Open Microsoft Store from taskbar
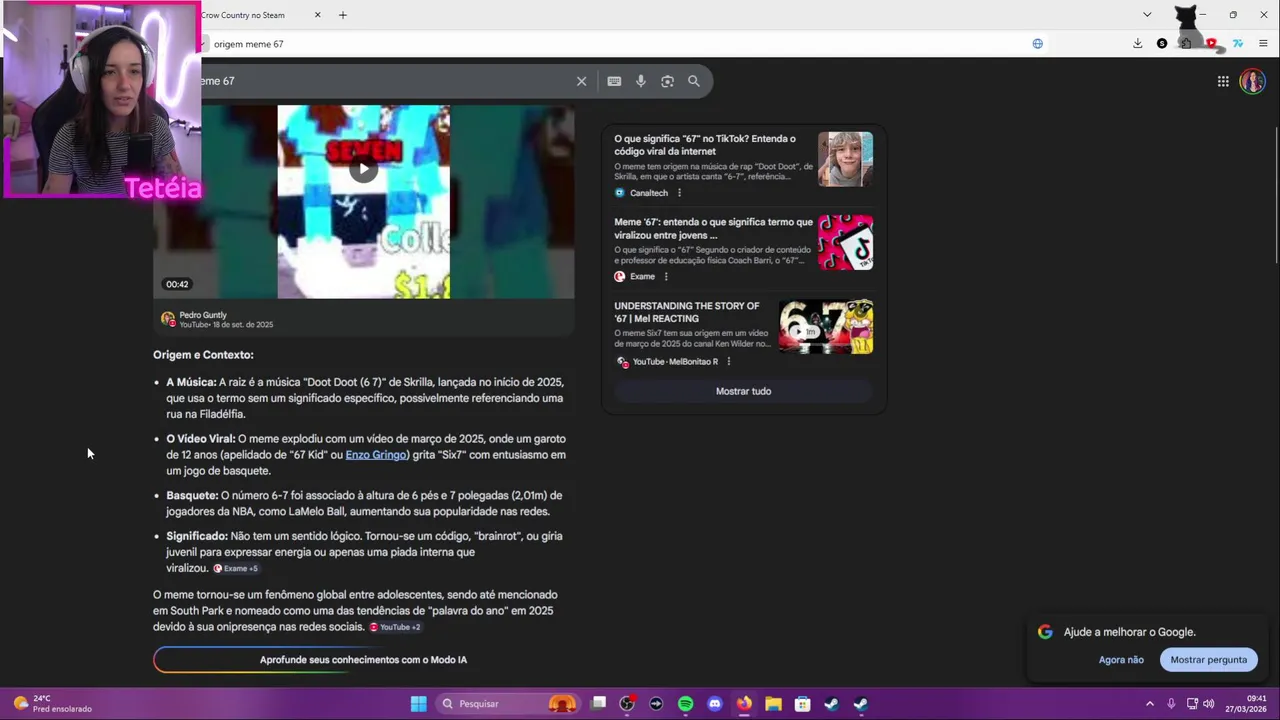Viewport: 1280px width, 720px height. [802, 704]
